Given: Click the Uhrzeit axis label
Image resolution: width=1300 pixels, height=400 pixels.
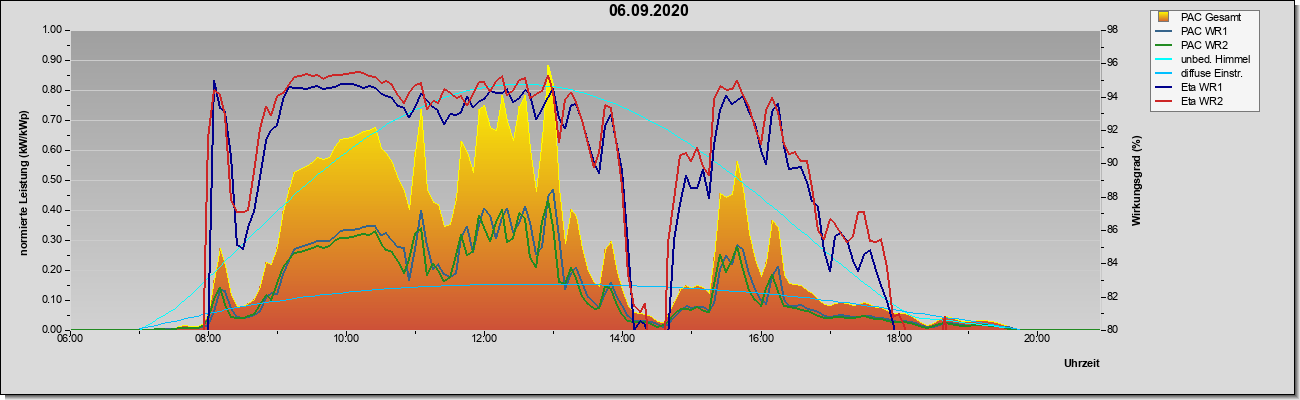Looking at the screenshot, I should 1081,363.
